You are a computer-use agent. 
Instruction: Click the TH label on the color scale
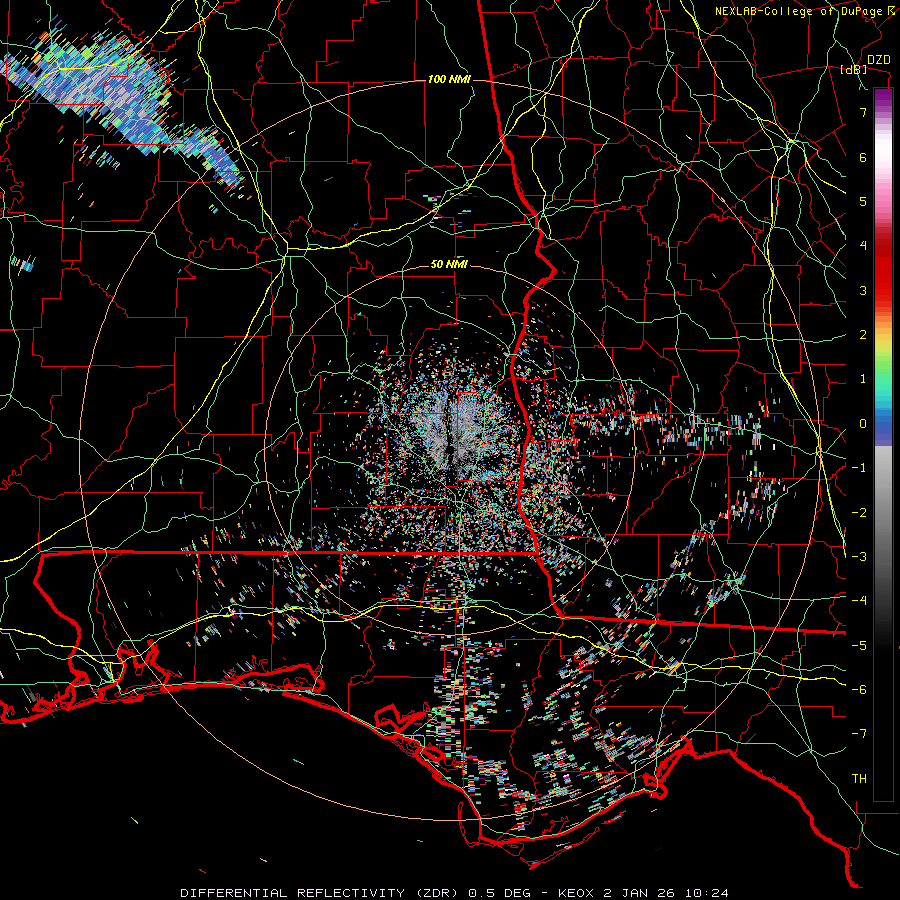click(859, 779)
